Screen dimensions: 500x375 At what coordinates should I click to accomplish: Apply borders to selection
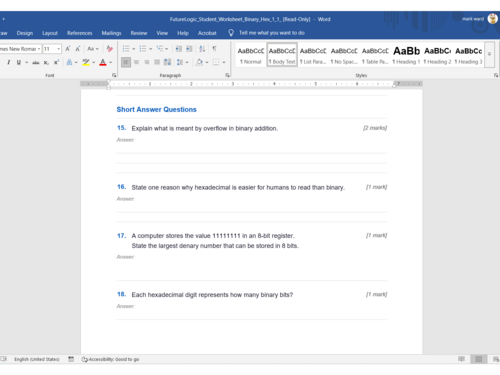[x=216, y=62]
